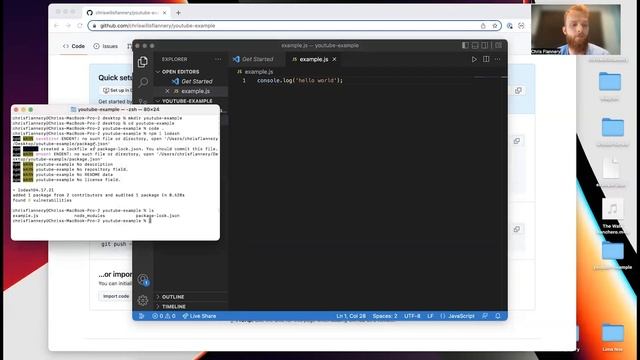640x360 pixels.
Task: Open the Search view in the VS Code activity bar
Action: tap(143, 82)
